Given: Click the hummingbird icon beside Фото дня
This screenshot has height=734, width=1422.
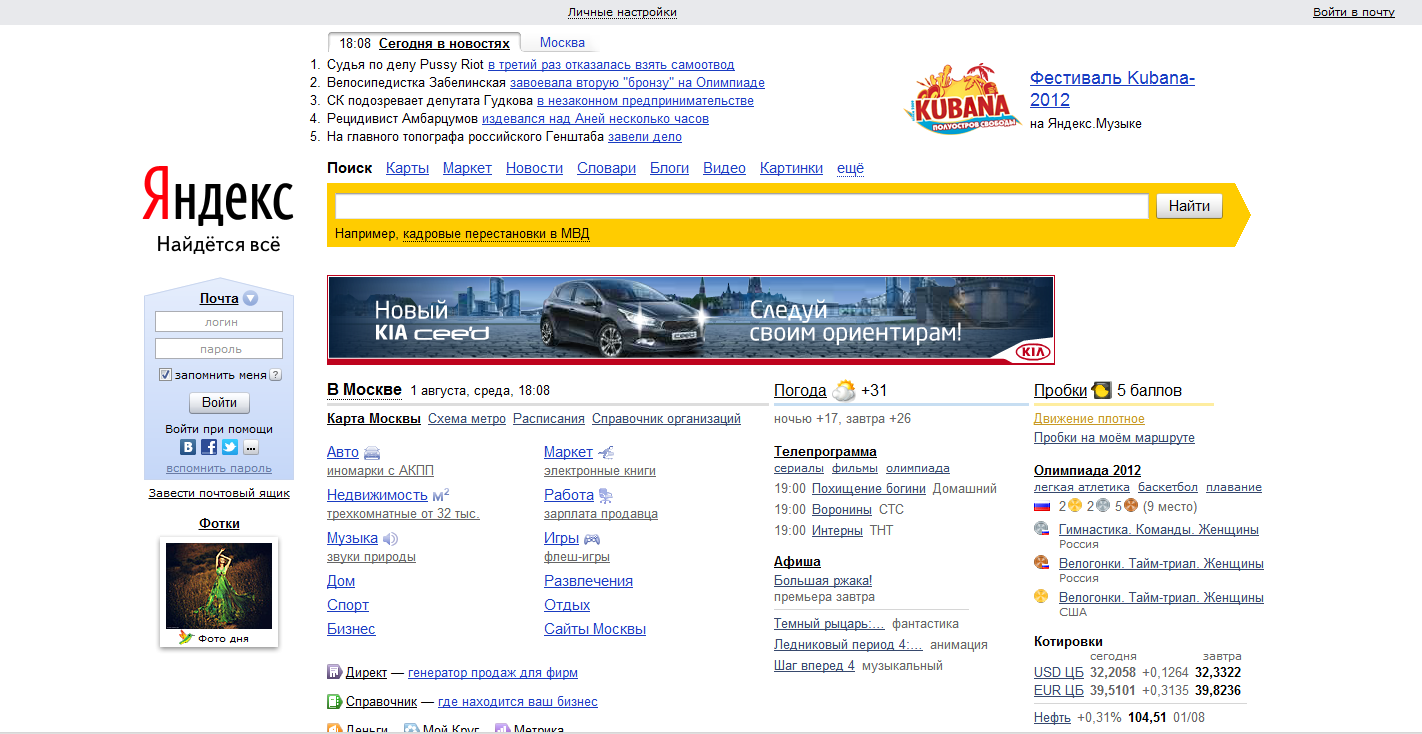Looking at the screenshot, I should [186, 637].
